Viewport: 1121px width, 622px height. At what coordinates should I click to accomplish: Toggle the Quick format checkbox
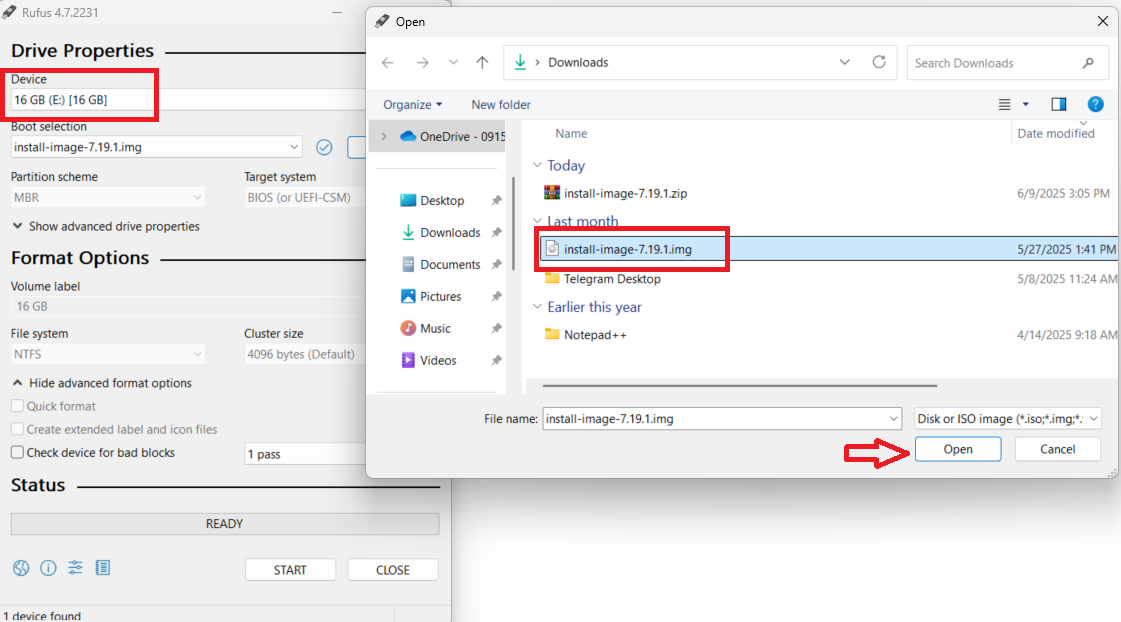coord(17,406)
